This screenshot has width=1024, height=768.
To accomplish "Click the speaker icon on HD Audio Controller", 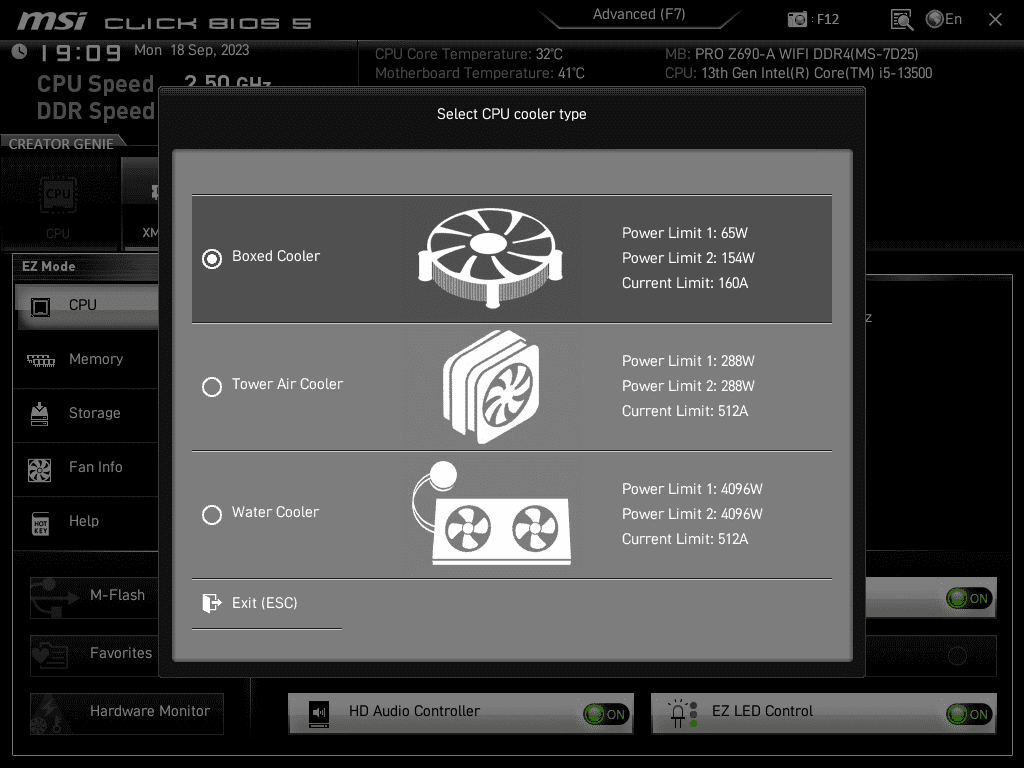I will click(319, 713).
